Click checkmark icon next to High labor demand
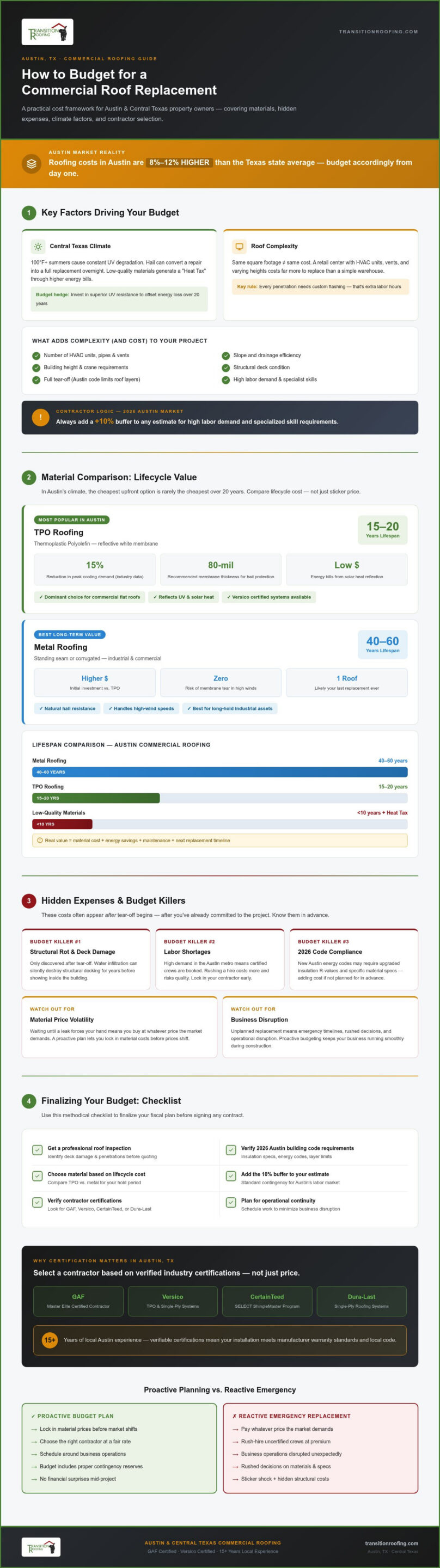Viewport: 440px width, 1568px height. coord(226,380)
